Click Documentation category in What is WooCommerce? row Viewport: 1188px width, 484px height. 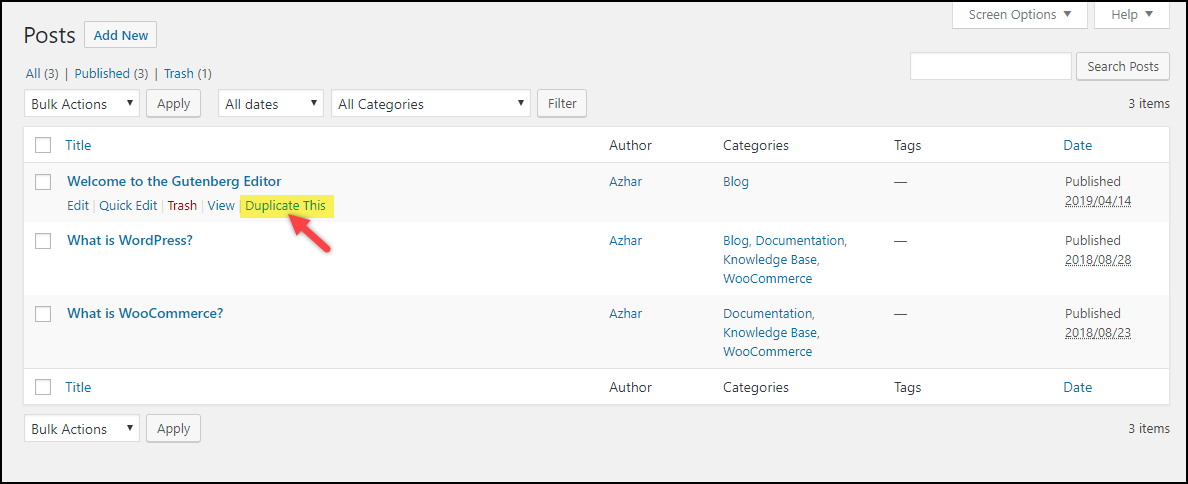tap(768, 313)
